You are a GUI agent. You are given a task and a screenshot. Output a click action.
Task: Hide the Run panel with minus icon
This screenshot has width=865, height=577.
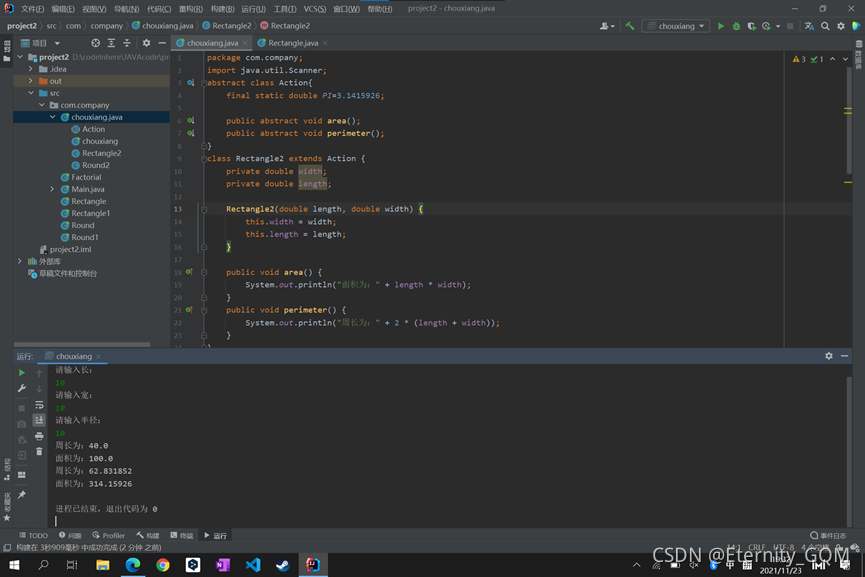[845, 356]
